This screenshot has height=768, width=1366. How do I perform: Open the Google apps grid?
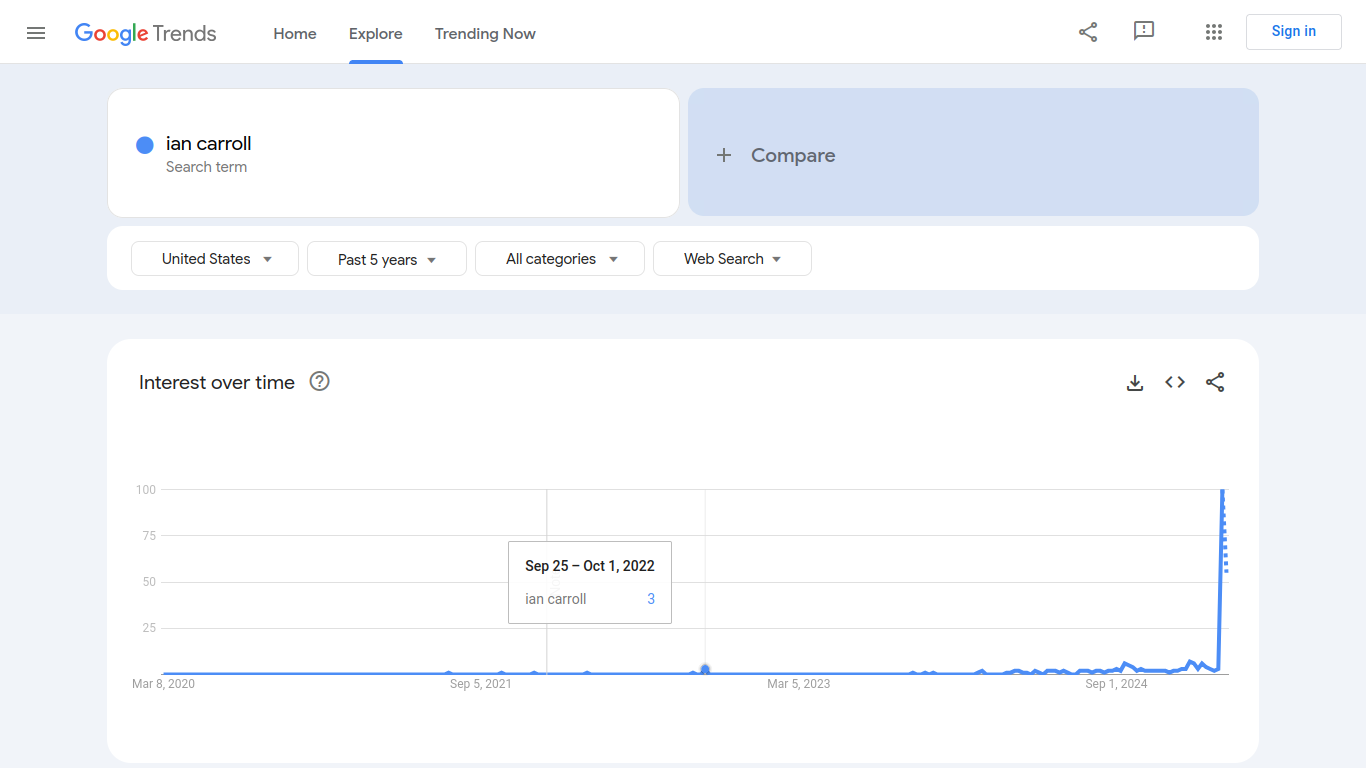[x=1214, y=32]
